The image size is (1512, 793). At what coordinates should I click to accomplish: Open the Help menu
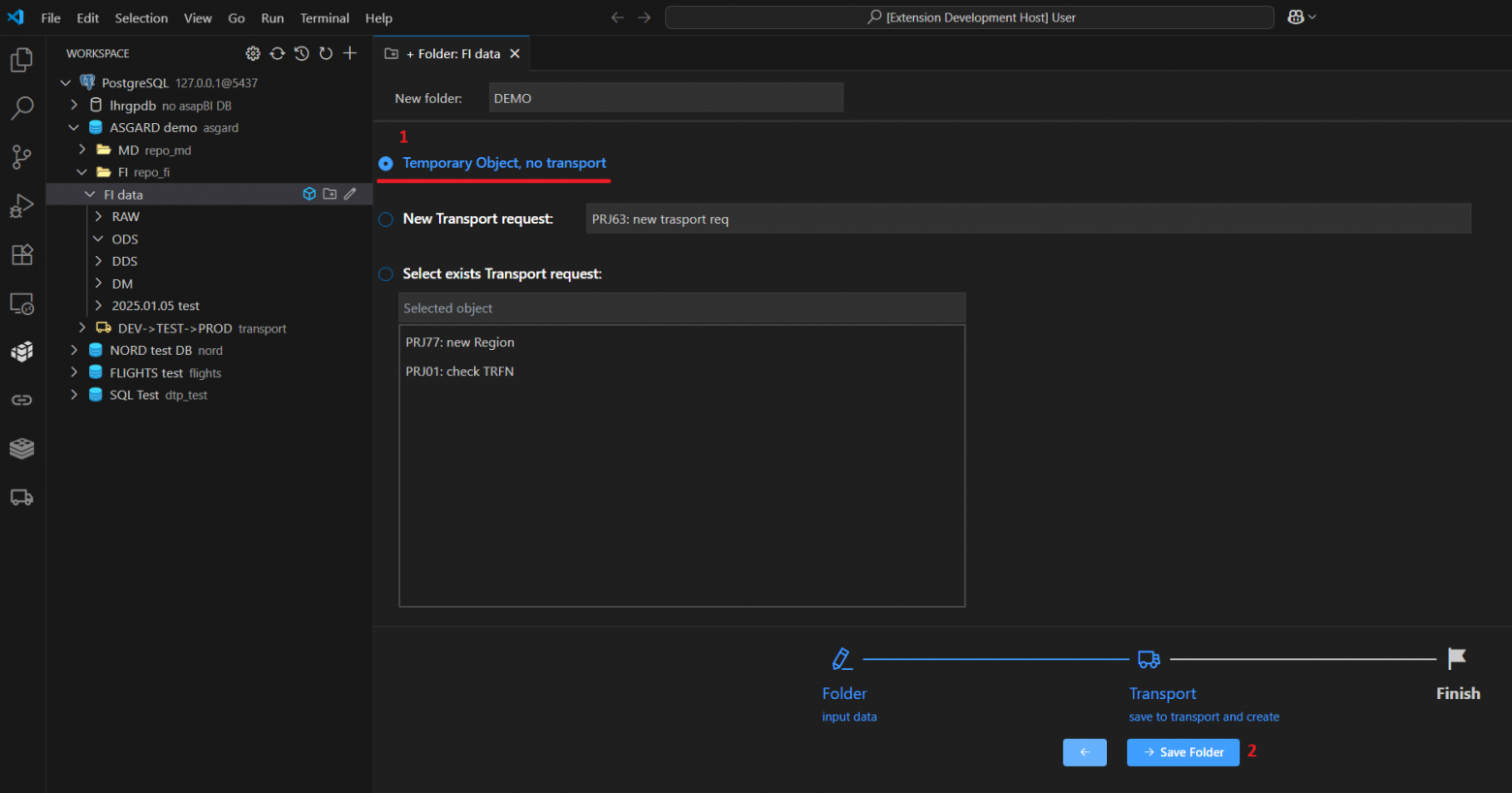(x=379, y=17)
